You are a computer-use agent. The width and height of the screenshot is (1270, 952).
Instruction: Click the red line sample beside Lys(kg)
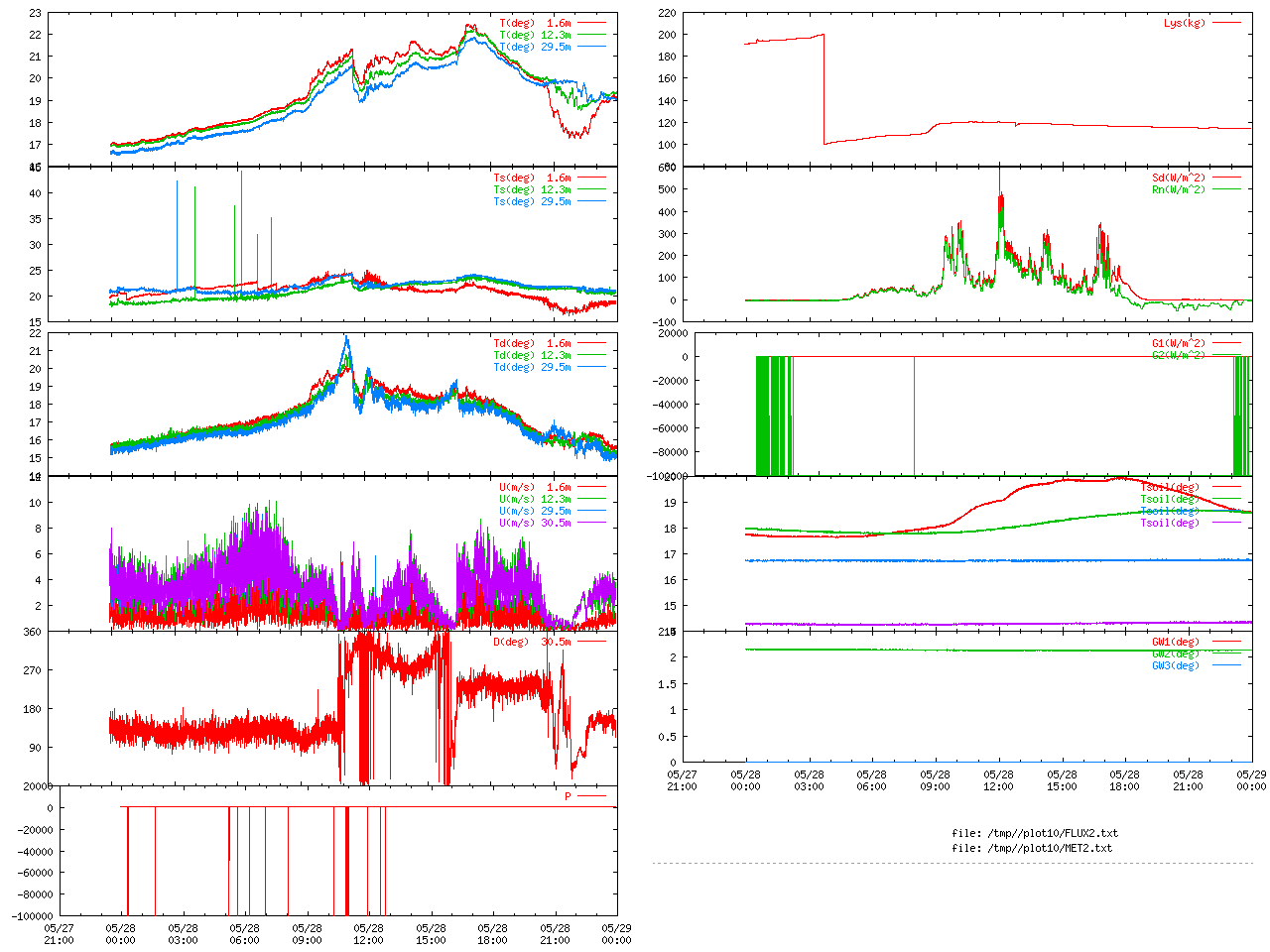tap(1226, 23)
